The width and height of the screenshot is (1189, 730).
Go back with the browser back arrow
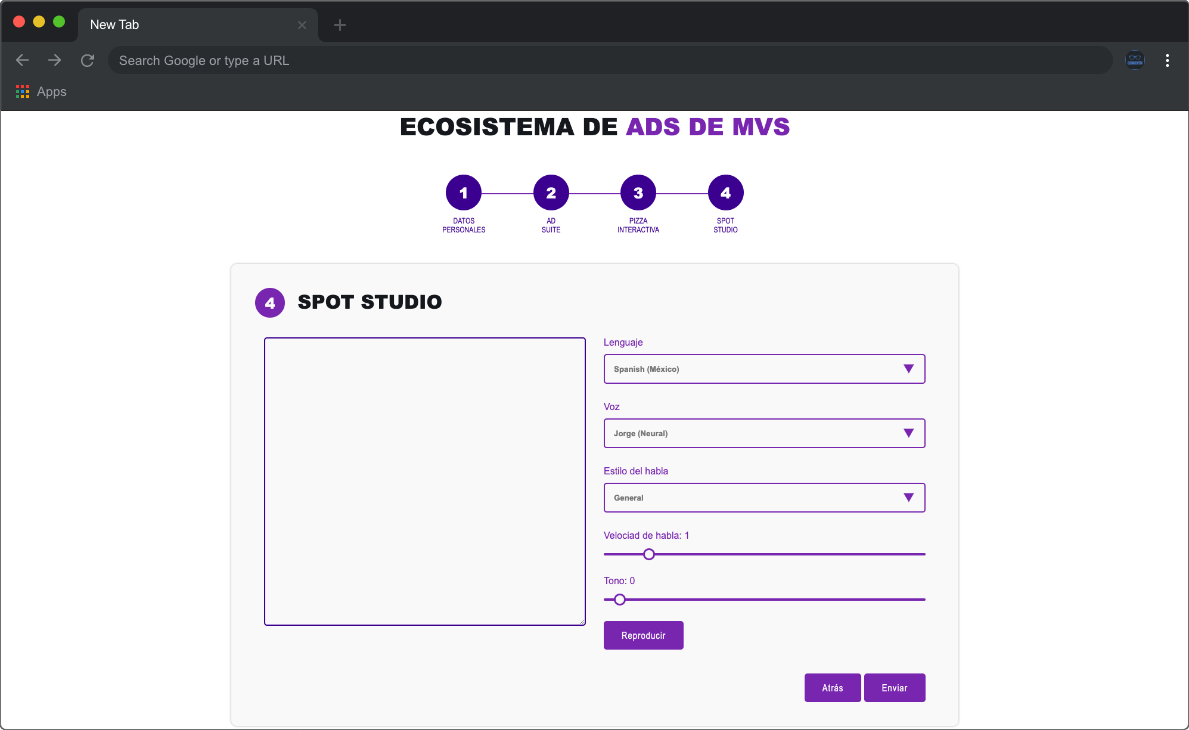(23, 61)
